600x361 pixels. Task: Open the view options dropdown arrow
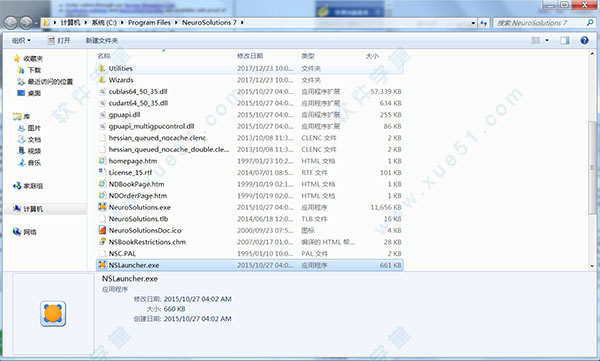click(547, 40)
